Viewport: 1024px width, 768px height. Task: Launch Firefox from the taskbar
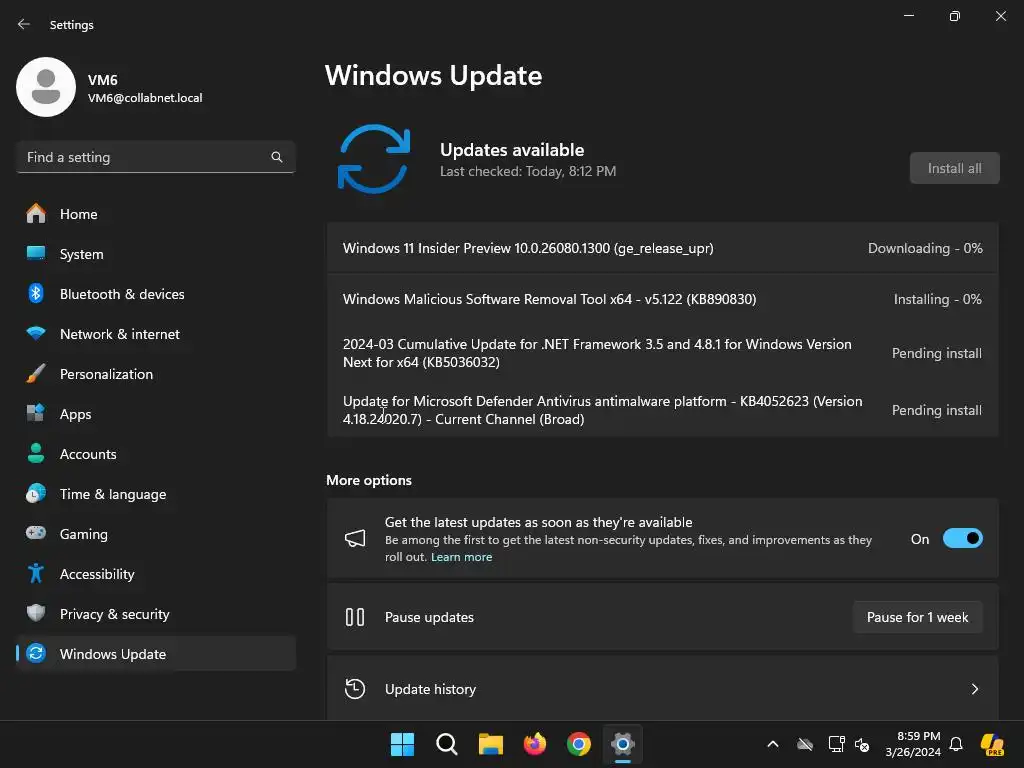coord(535,744)
